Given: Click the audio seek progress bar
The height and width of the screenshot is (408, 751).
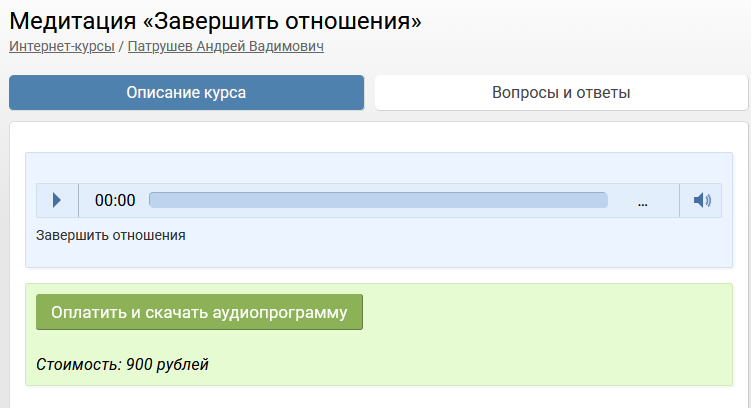Looking at the screenshot, I should tap(378, 200).
